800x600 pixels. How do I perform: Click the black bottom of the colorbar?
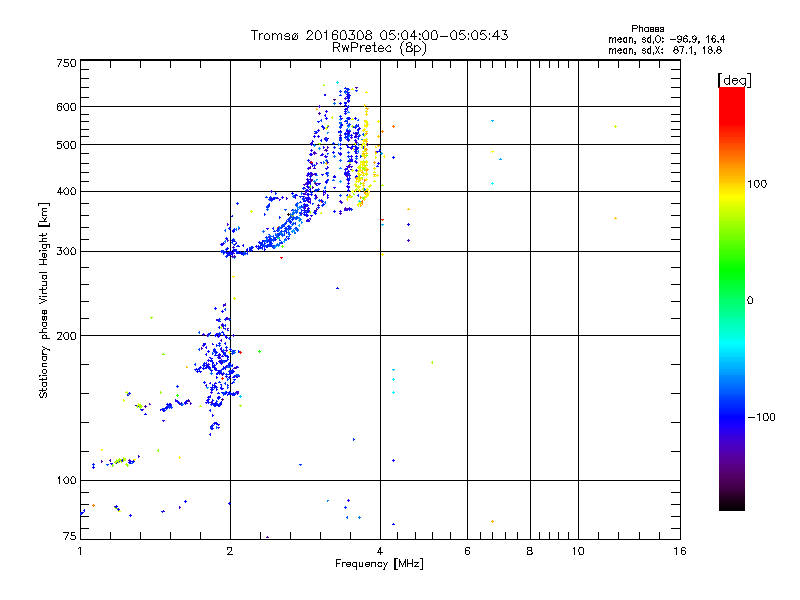coord(732,503)
